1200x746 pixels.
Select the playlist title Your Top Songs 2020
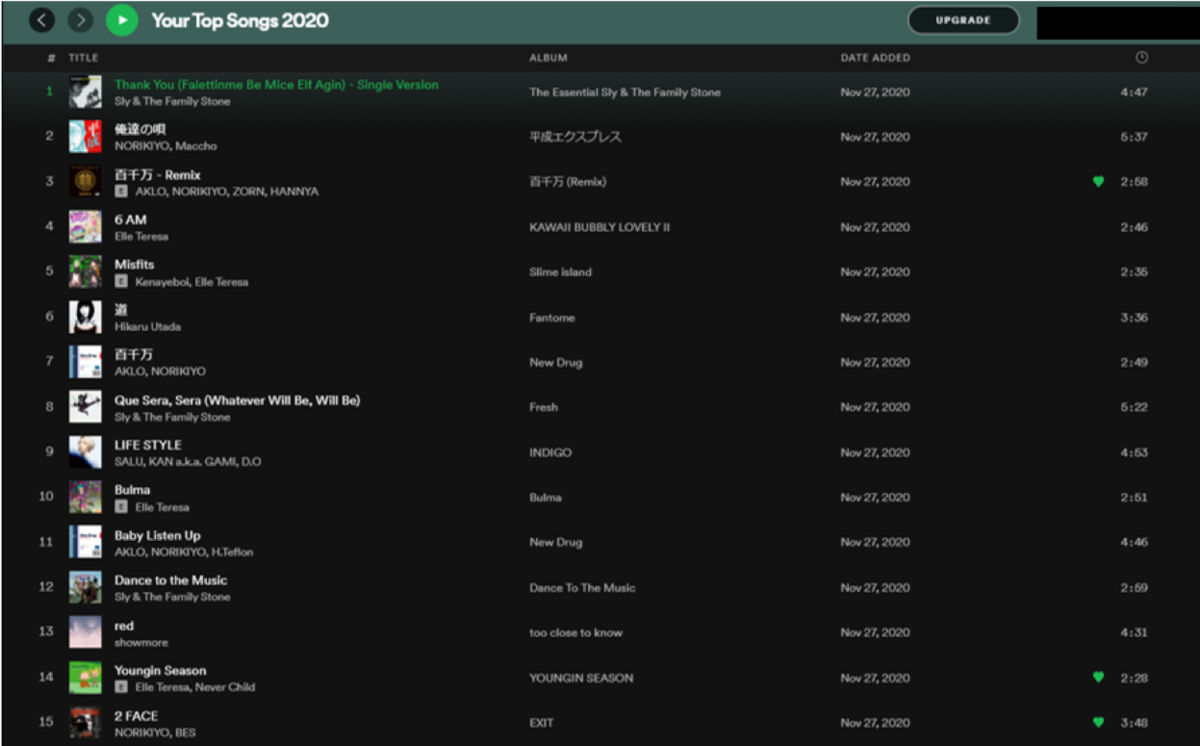[x=240, y=20]
